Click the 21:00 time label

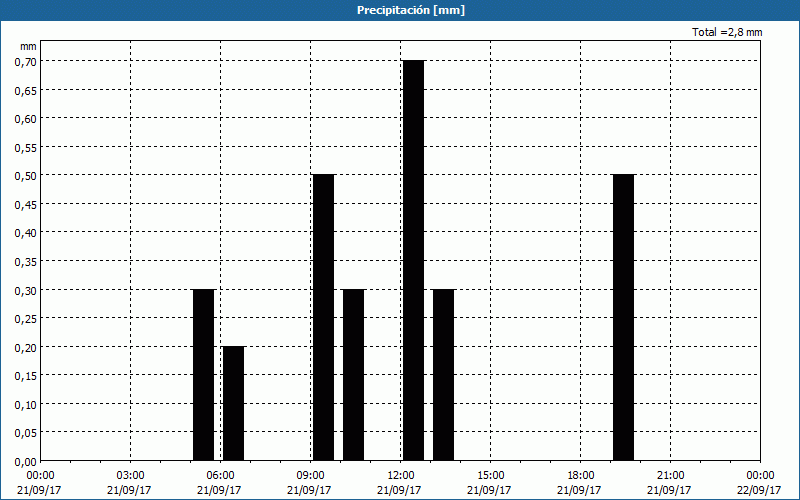coord(670,476)
